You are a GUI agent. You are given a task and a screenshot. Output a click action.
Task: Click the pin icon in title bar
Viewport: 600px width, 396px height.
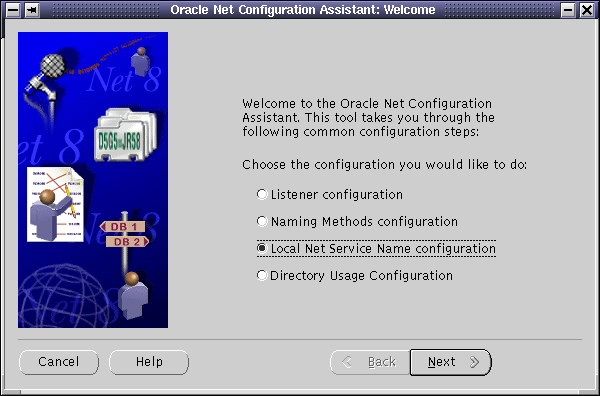[32, 10]
